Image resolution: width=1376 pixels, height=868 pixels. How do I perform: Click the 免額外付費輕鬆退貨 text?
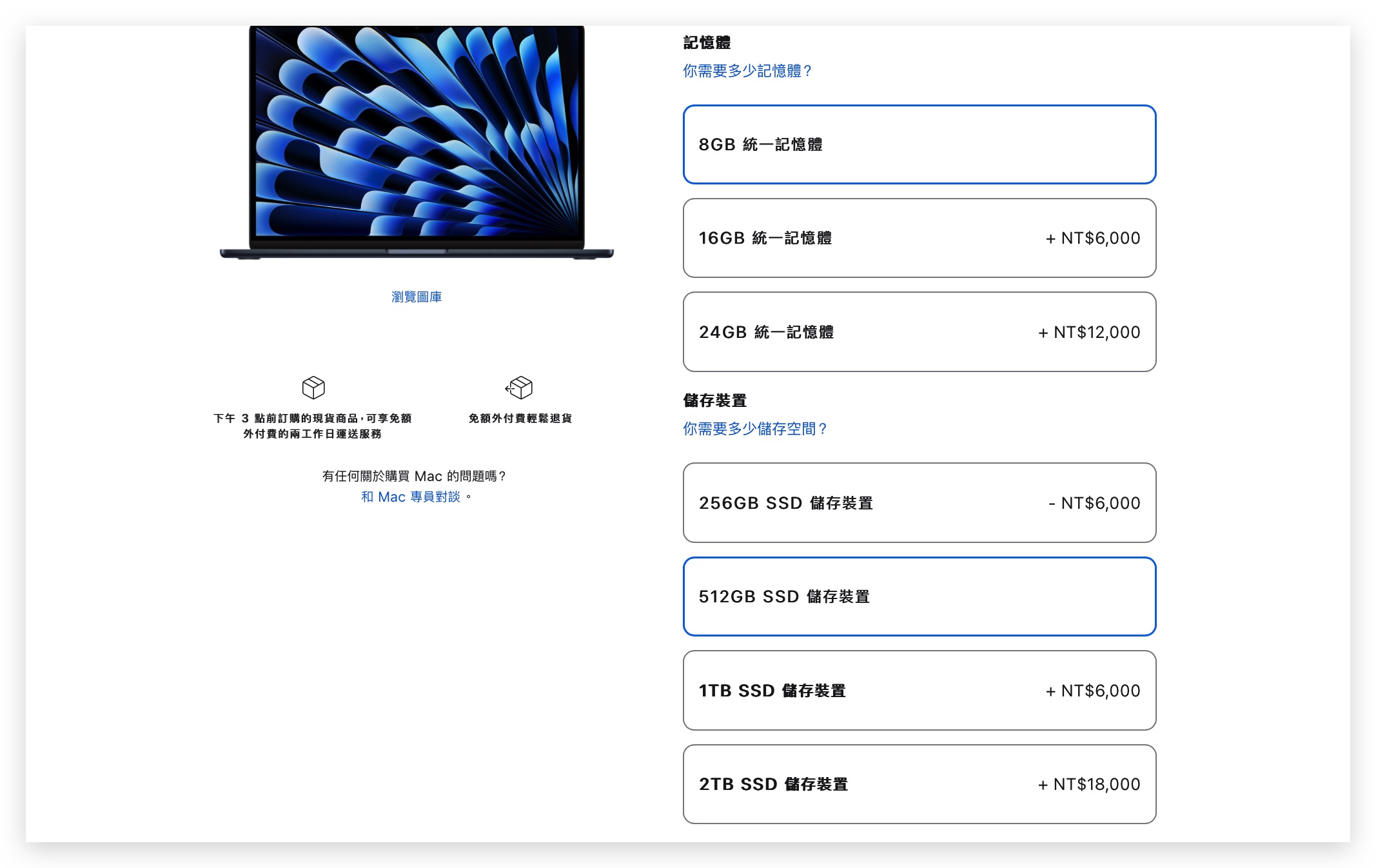point(520,419)
